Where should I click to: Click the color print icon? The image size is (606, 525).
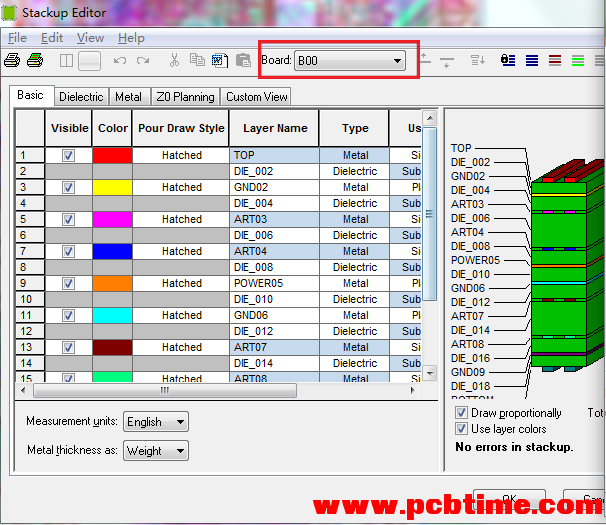point(35,60)
